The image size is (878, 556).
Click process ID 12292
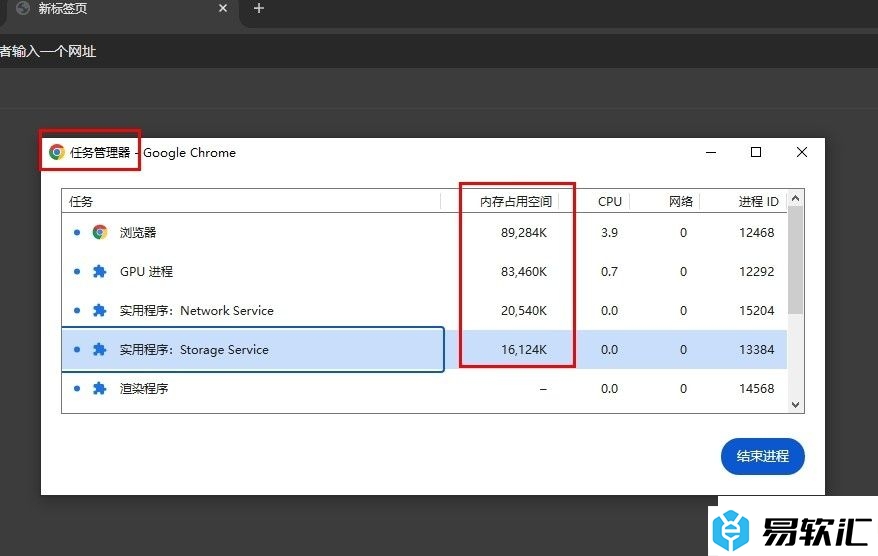756,272
